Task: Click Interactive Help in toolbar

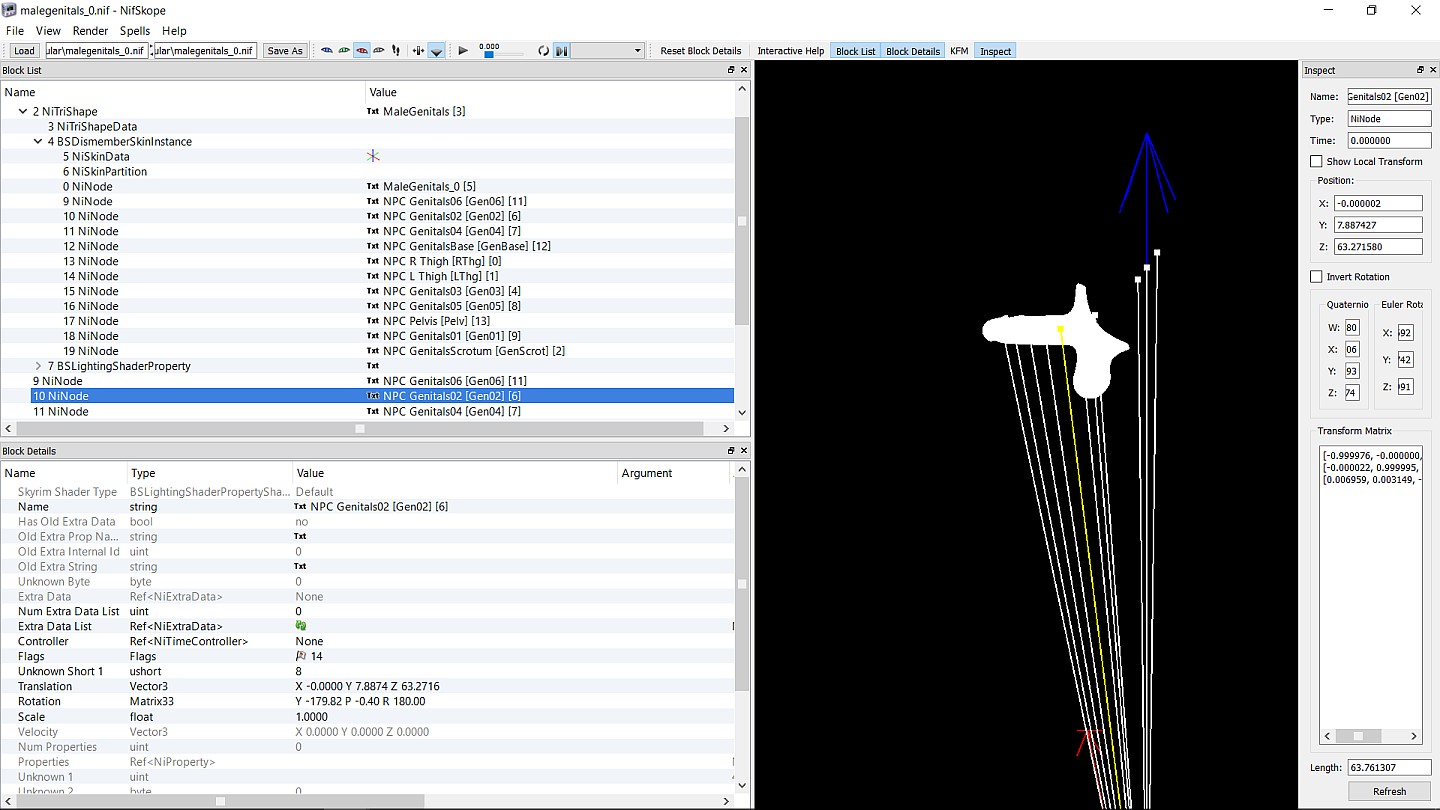Action: [791, 51]
